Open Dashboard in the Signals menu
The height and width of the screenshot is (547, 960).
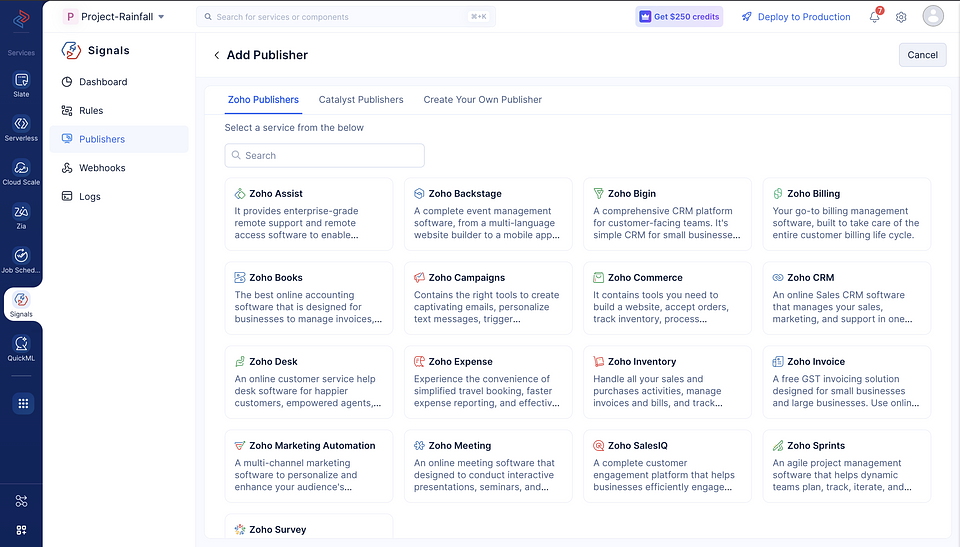119,82
